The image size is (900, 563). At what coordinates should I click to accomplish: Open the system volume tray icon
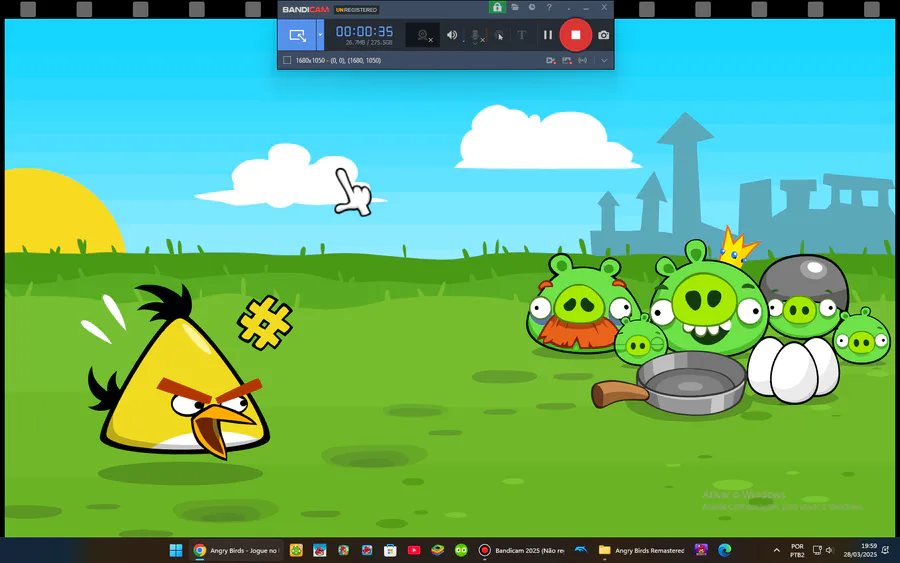click(x=829, y=550)
